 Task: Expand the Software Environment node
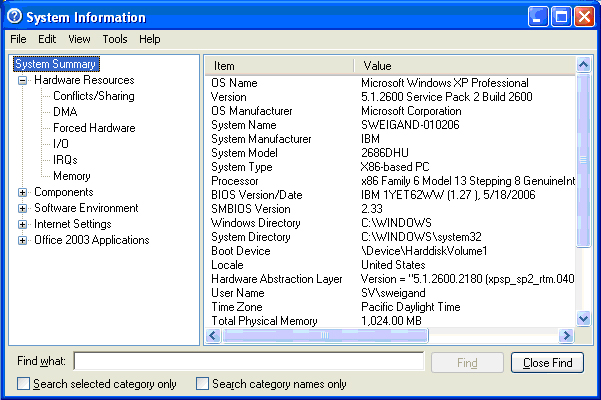click(23, 208)
